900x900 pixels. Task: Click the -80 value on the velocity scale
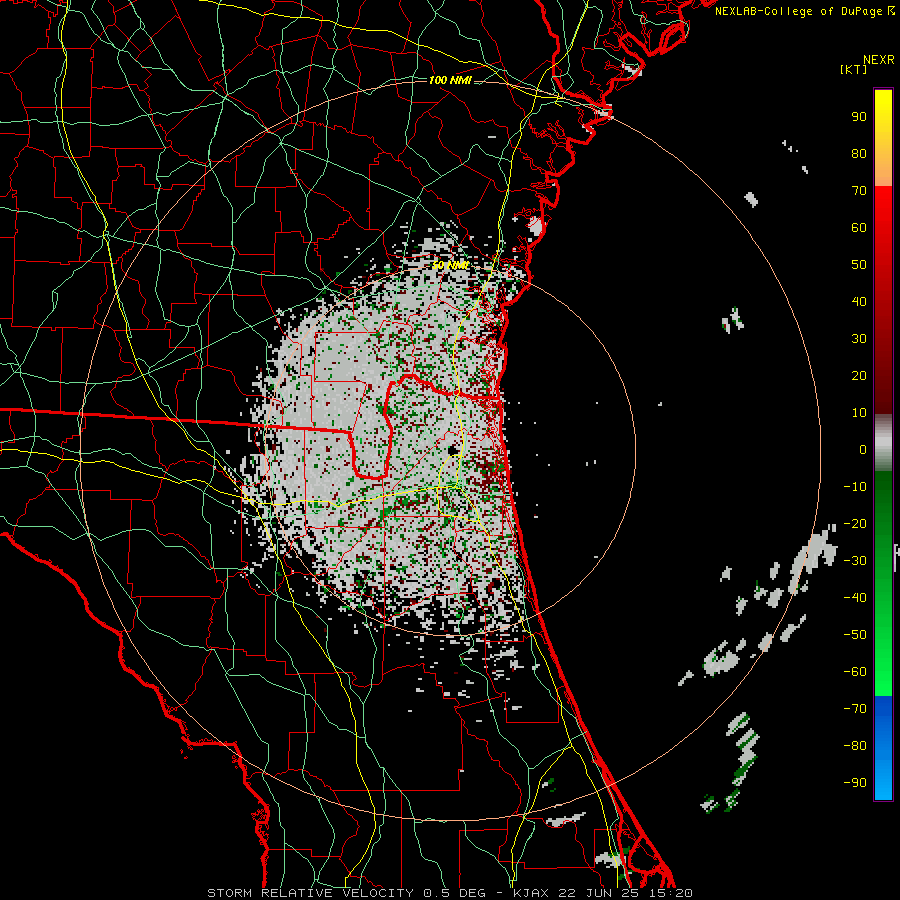tap(855, 746)
